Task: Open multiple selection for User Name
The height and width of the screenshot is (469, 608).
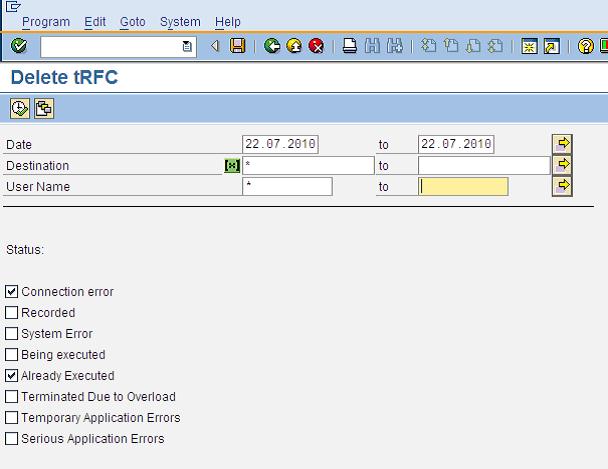Action: [562, 186]
